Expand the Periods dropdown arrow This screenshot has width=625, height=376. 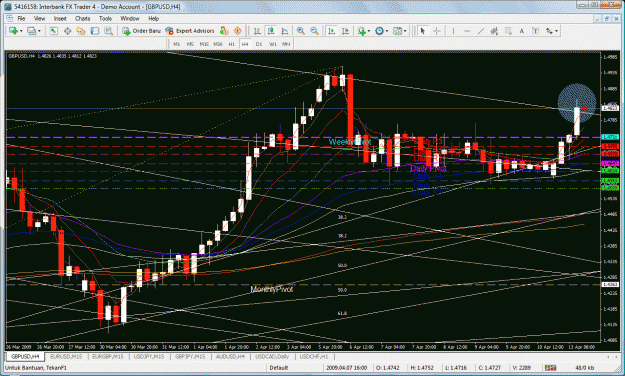387,31
